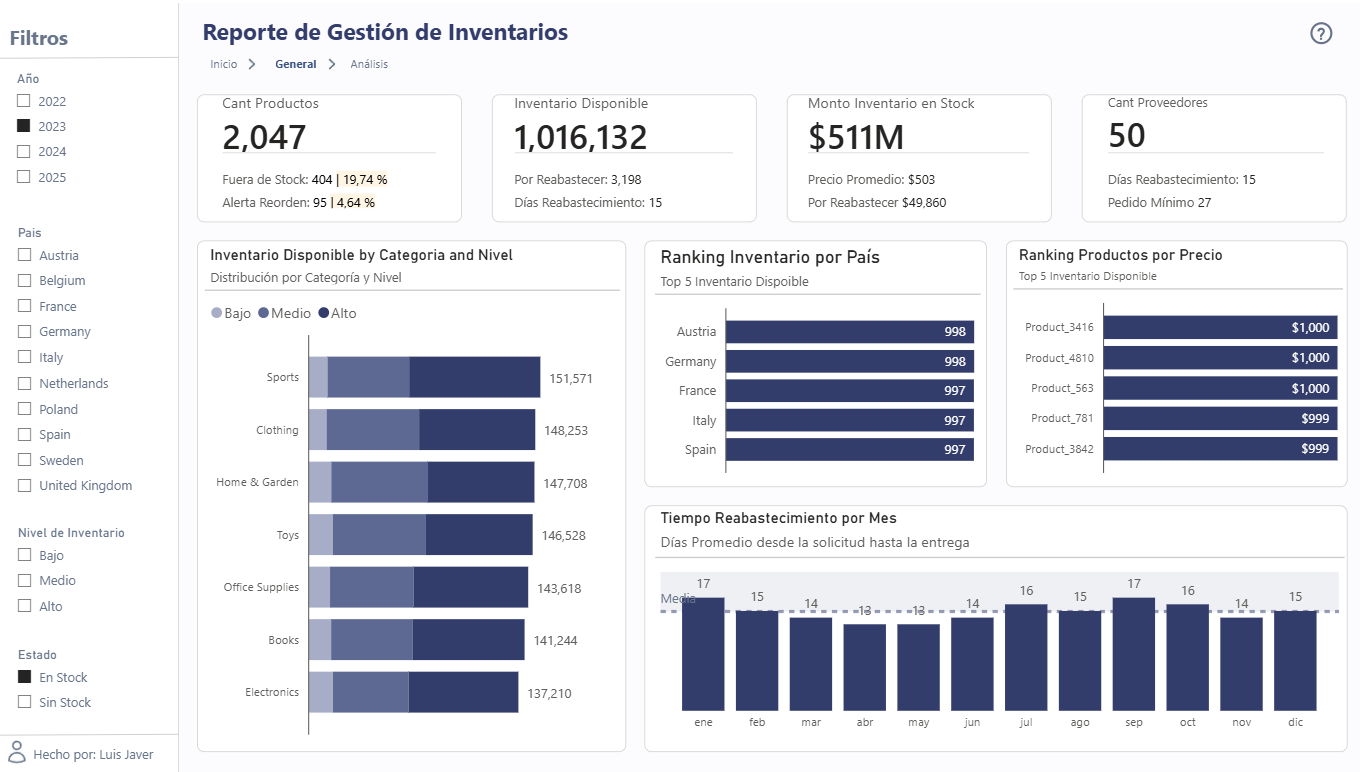Click the Books total value 141,244
Screen dimensions: 1360x772
click(555, 640)
